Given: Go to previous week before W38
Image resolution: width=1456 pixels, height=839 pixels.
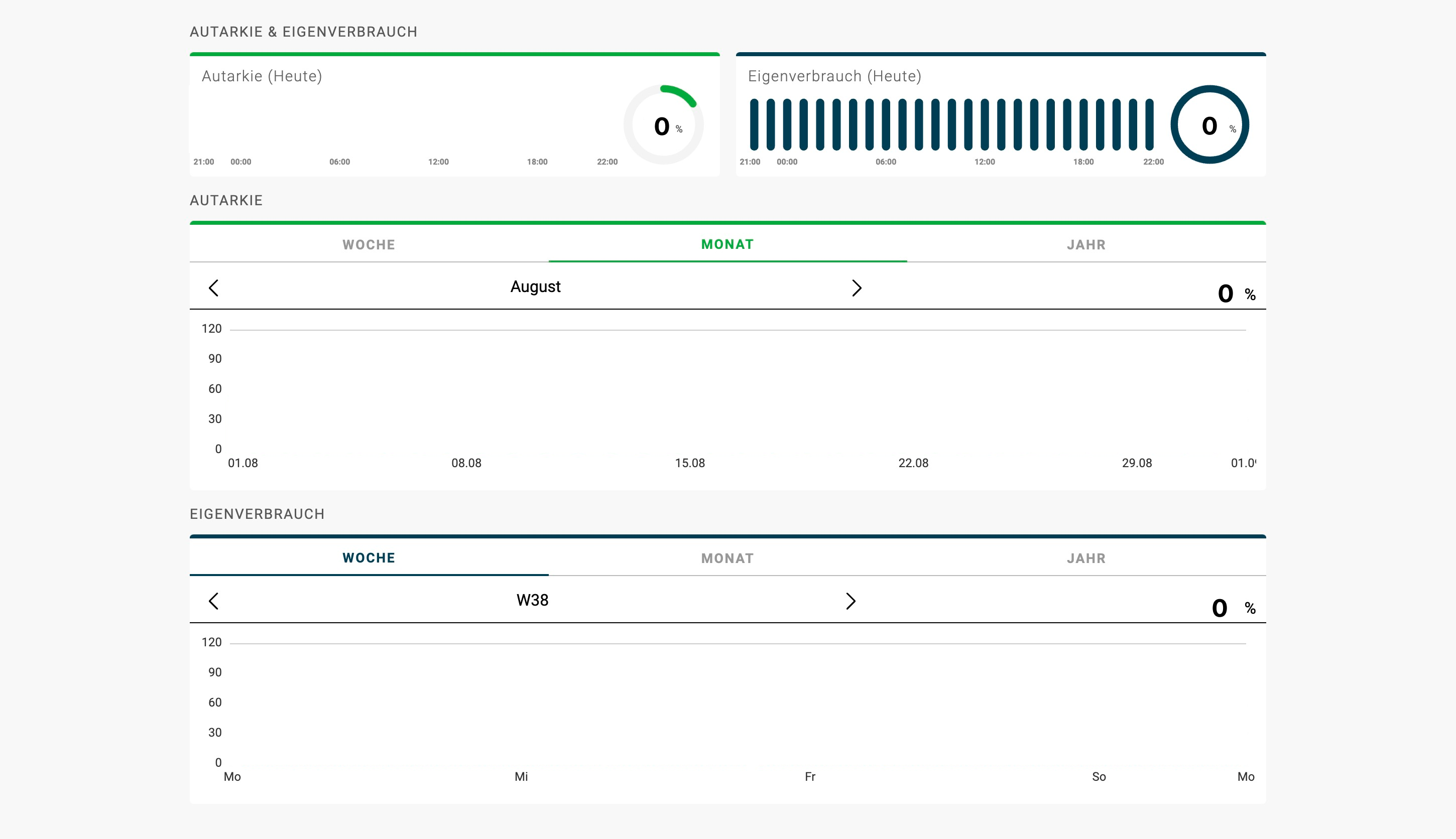Looking at the screenshot, I should tap(213, 601).
